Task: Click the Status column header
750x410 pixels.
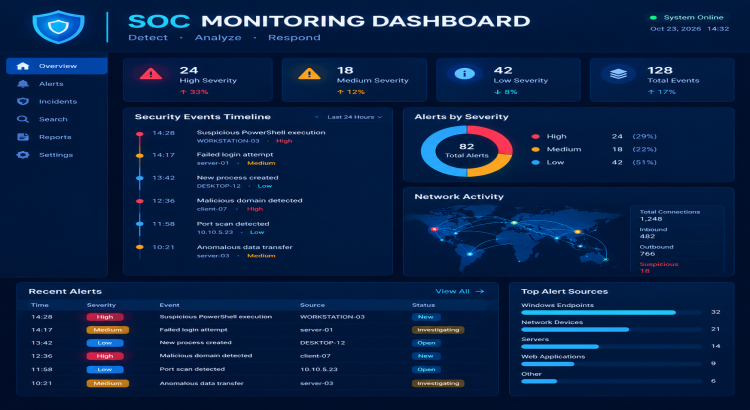Action: coord(423,305)
